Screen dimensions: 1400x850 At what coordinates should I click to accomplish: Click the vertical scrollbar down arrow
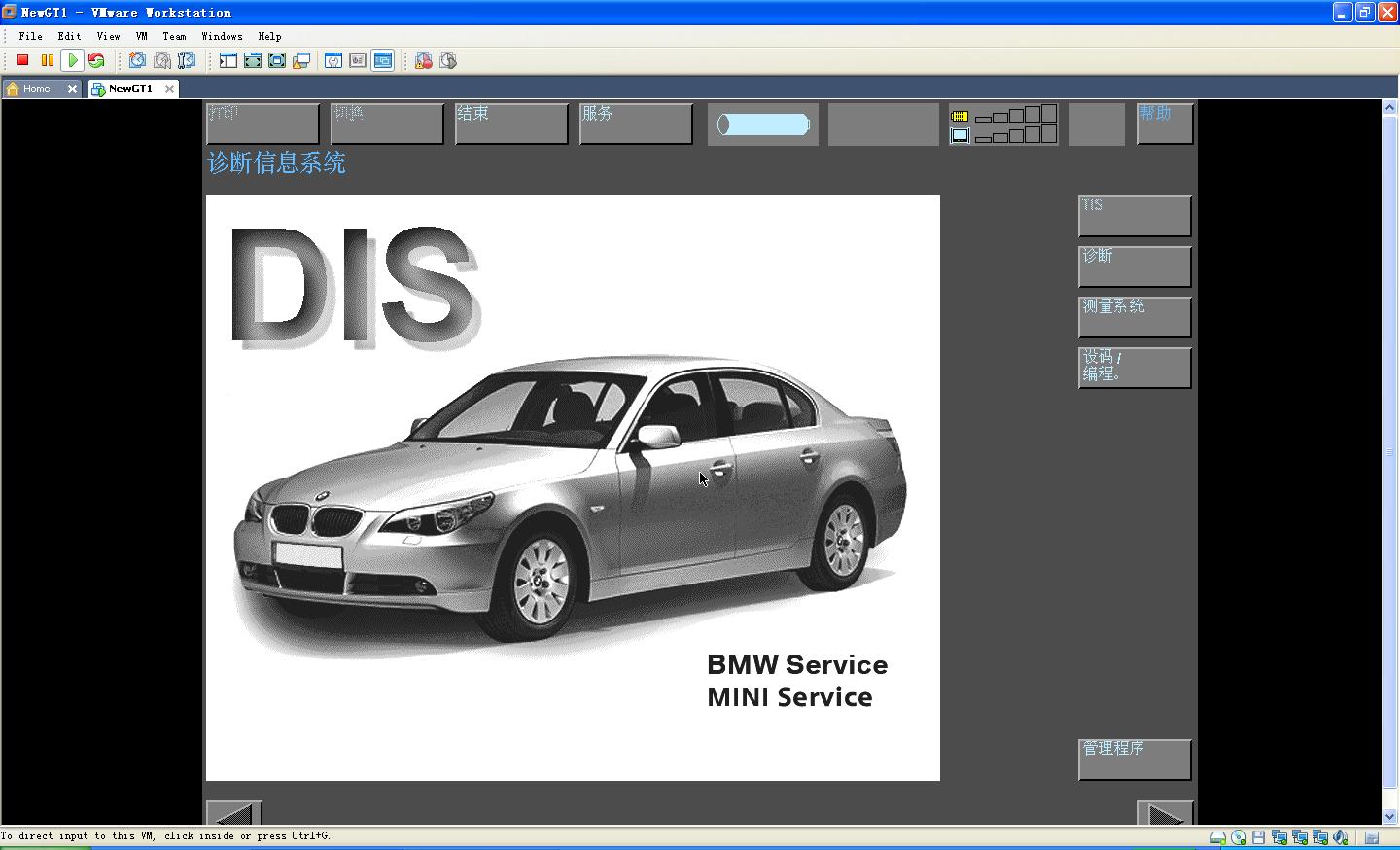tap(1390, 817)
